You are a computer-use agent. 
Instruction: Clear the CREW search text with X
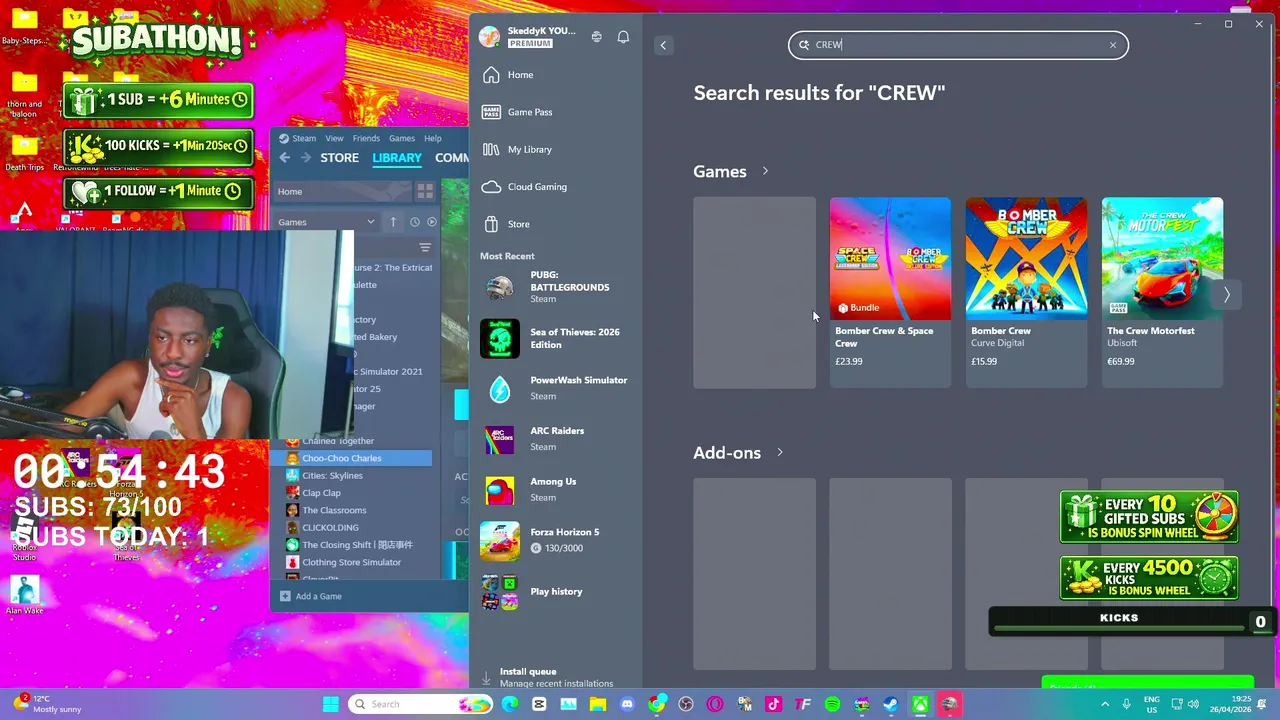coord(1112,45)
